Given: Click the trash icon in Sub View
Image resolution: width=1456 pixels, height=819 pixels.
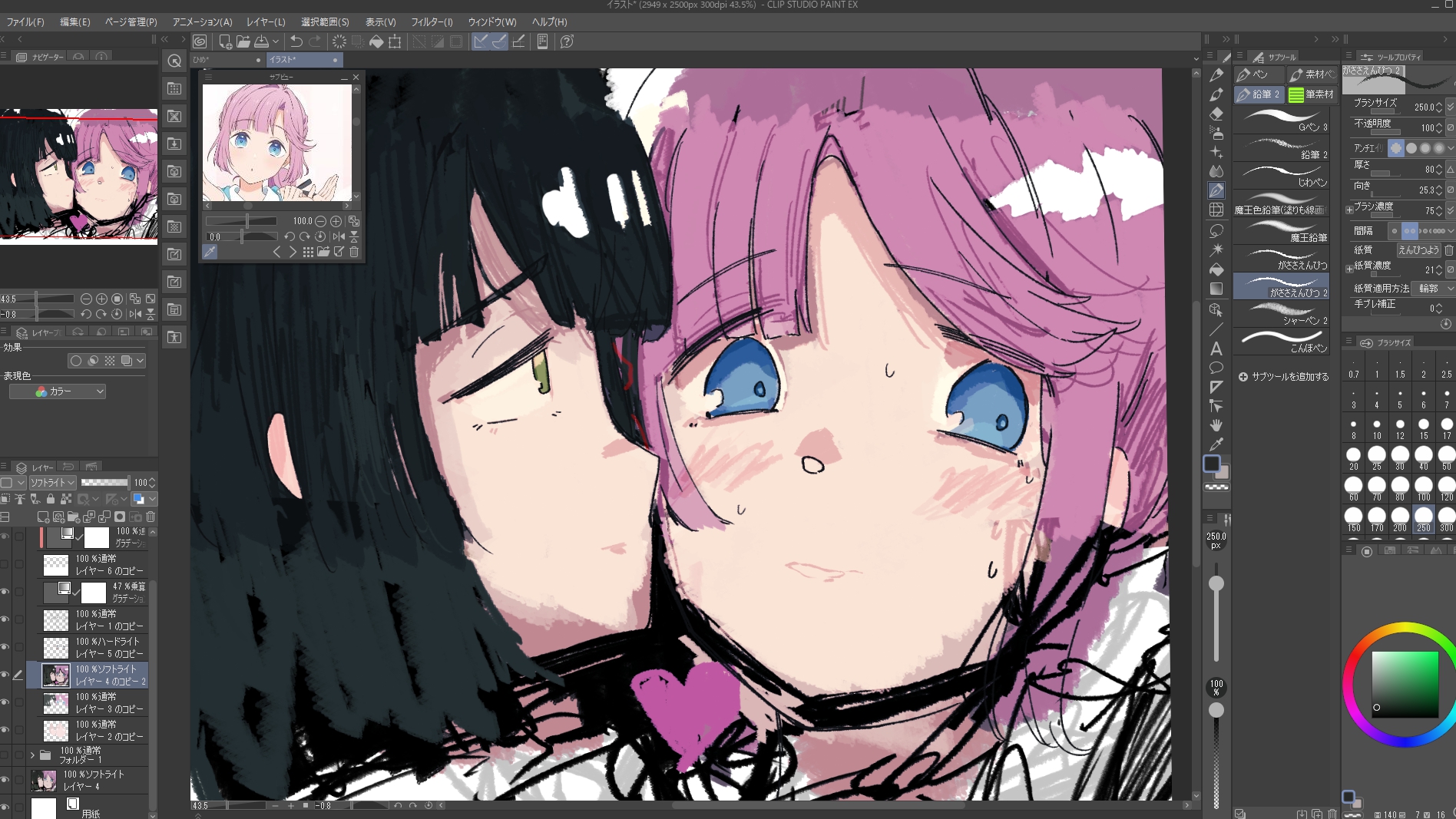Looking at the screenshot, I should click(354, 252).
